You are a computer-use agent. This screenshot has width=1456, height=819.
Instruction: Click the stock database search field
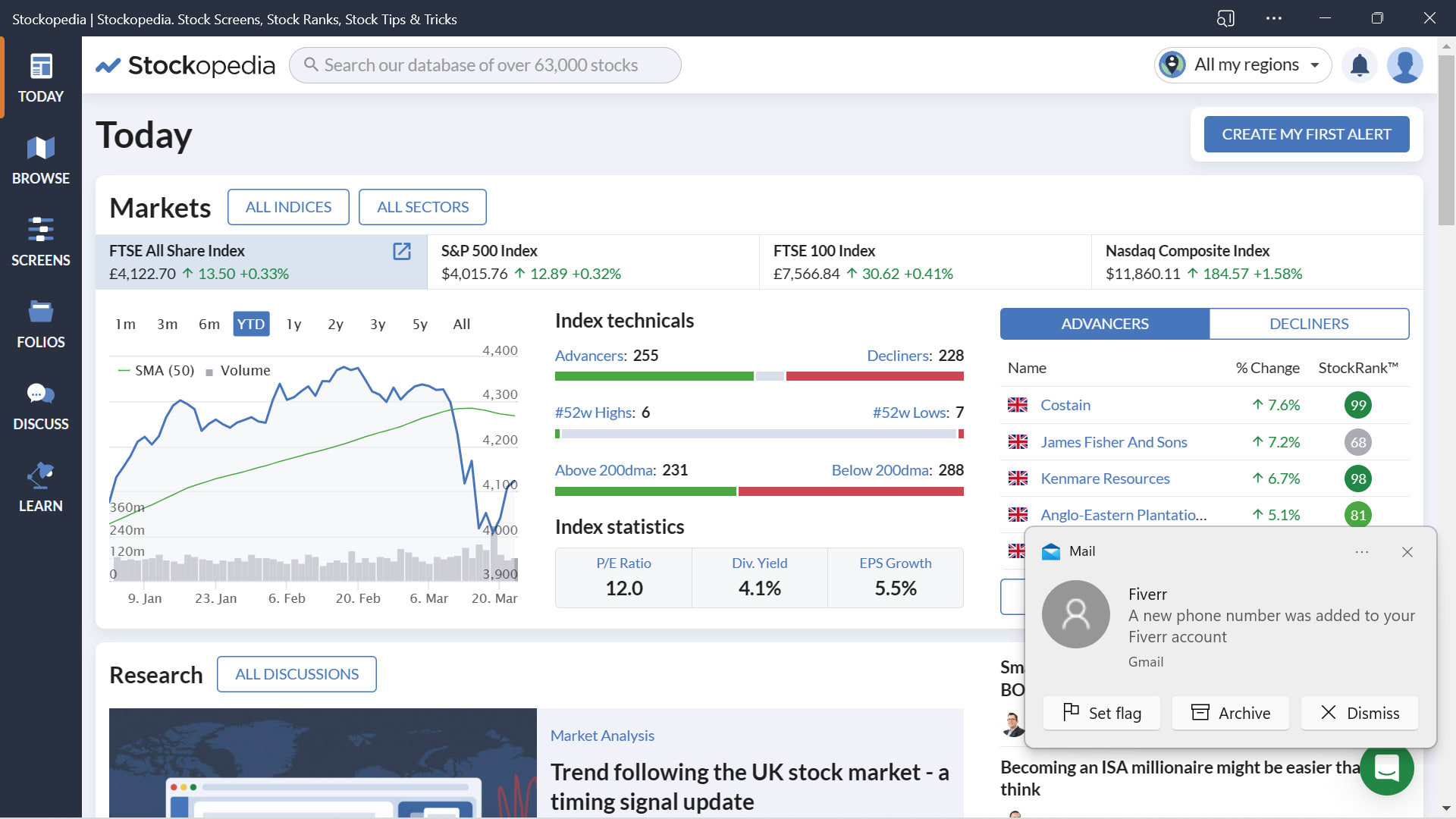click(485, 65)
